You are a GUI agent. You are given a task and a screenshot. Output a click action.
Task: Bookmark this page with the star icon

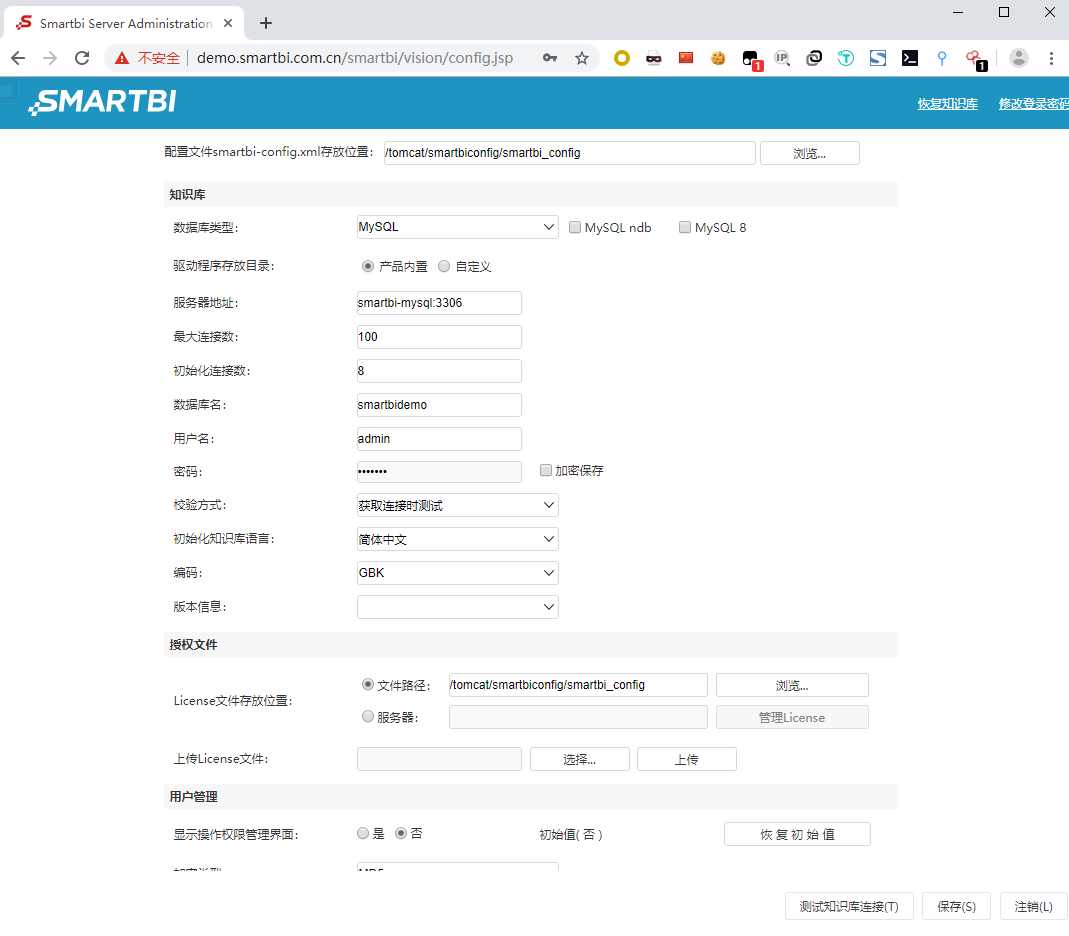pyautogui.click(x=582, y=58)
